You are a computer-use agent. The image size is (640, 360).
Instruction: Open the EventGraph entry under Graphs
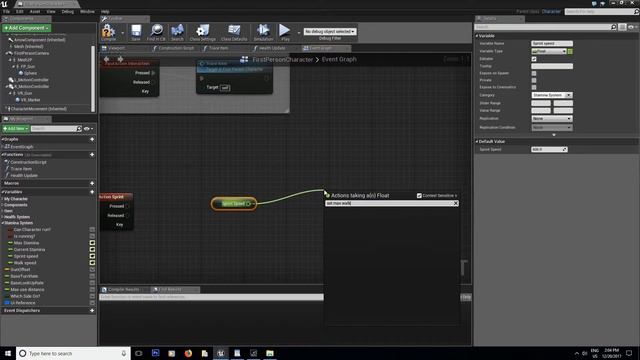(22, 147)
